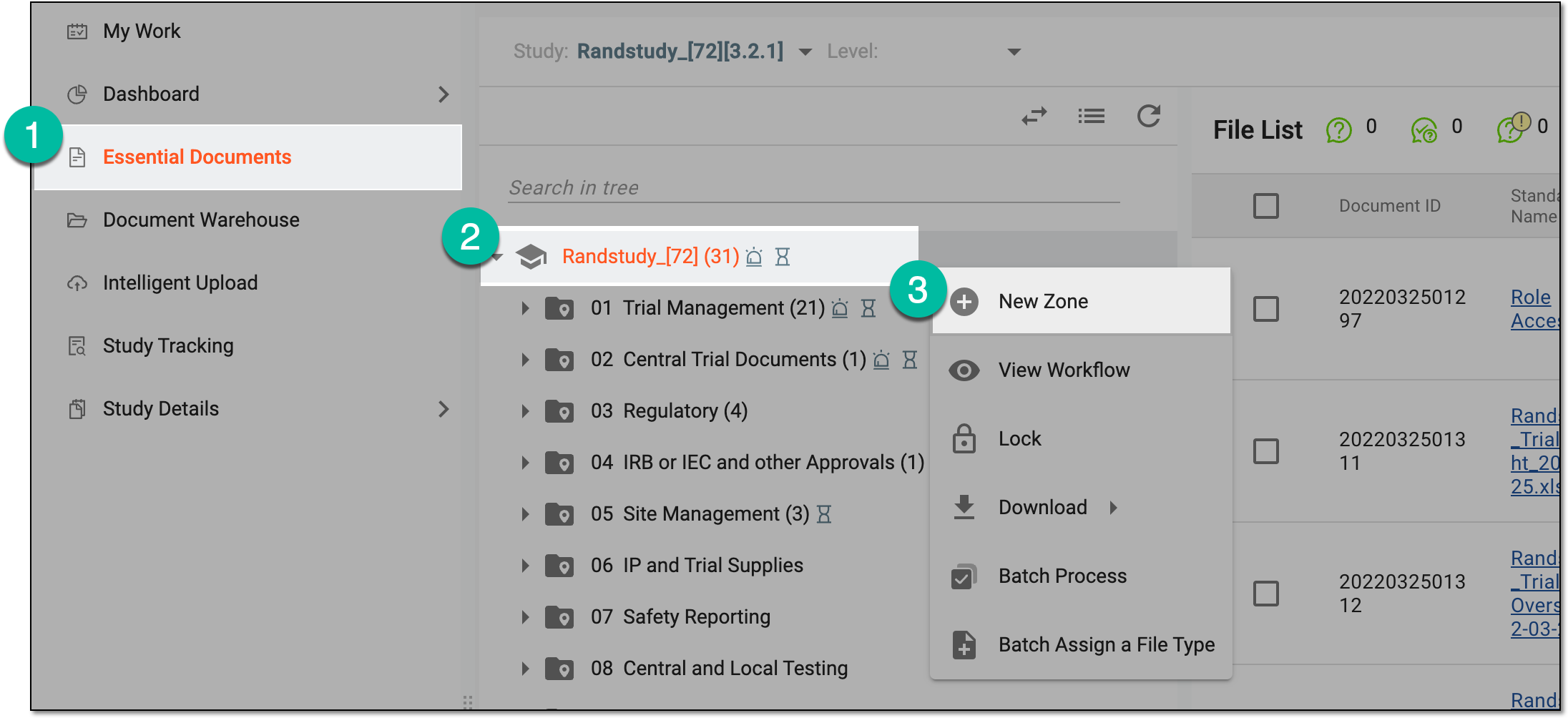Click hourglass icon on Trial Management row
The width and height of the screenshot is (1568, 718).
868,308
